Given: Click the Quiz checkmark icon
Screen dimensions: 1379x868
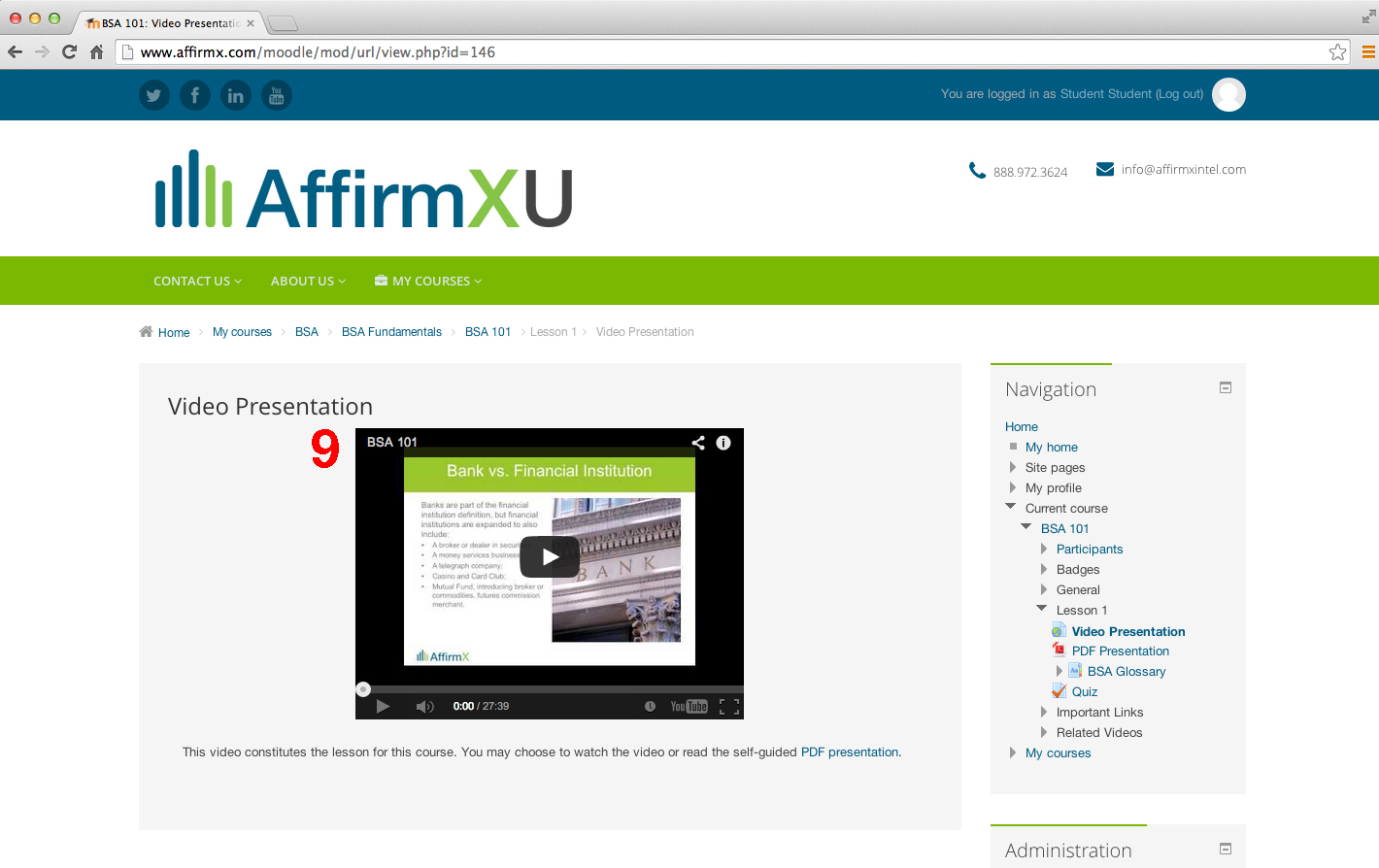Looking at the screenshot, I should tap(1059, 691).
